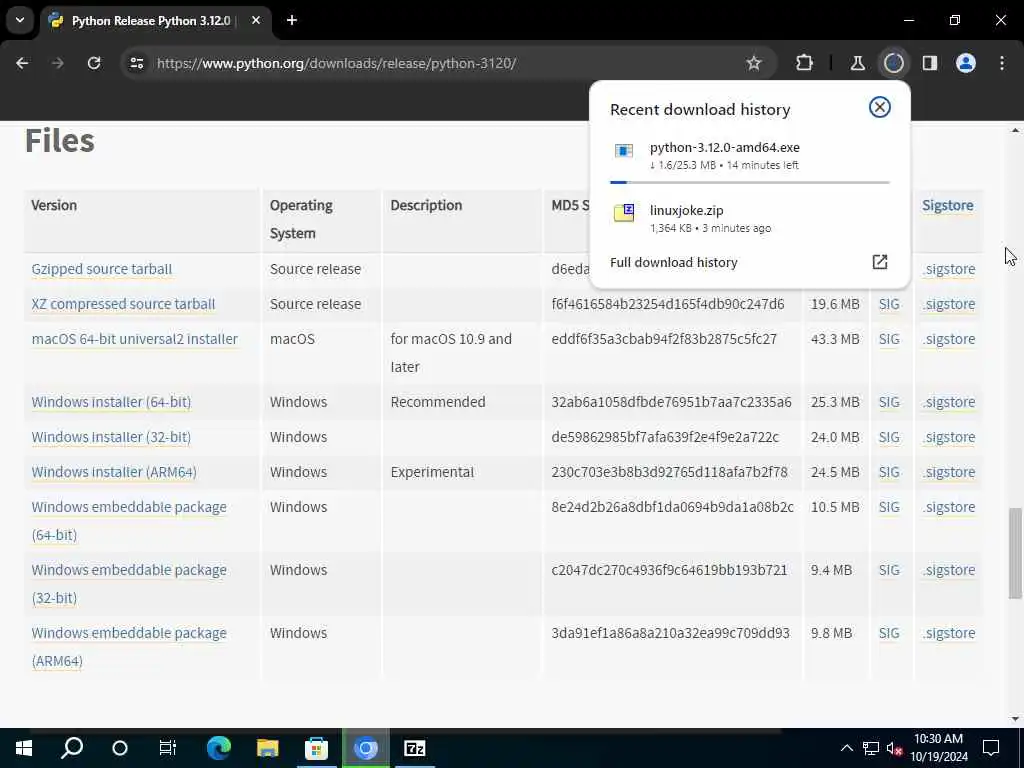Click linuxjoke.zip file icon in downloads
This screenshot has width=1024, height=768.
coord(624,213)
